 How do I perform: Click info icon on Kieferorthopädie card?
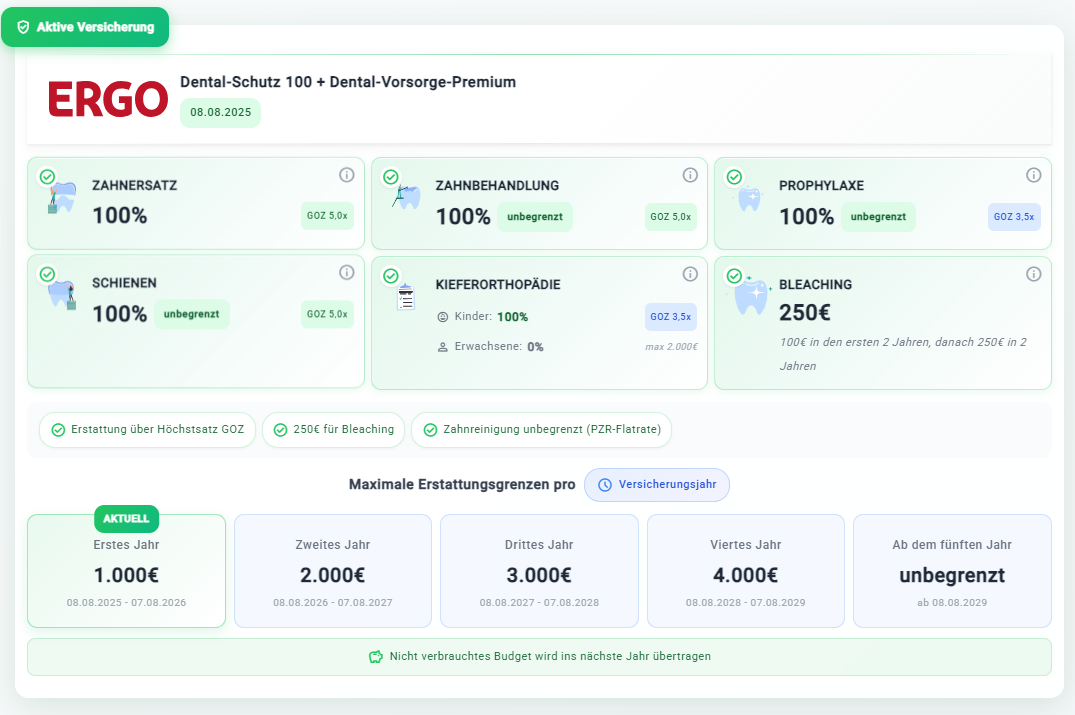[690, 274]
